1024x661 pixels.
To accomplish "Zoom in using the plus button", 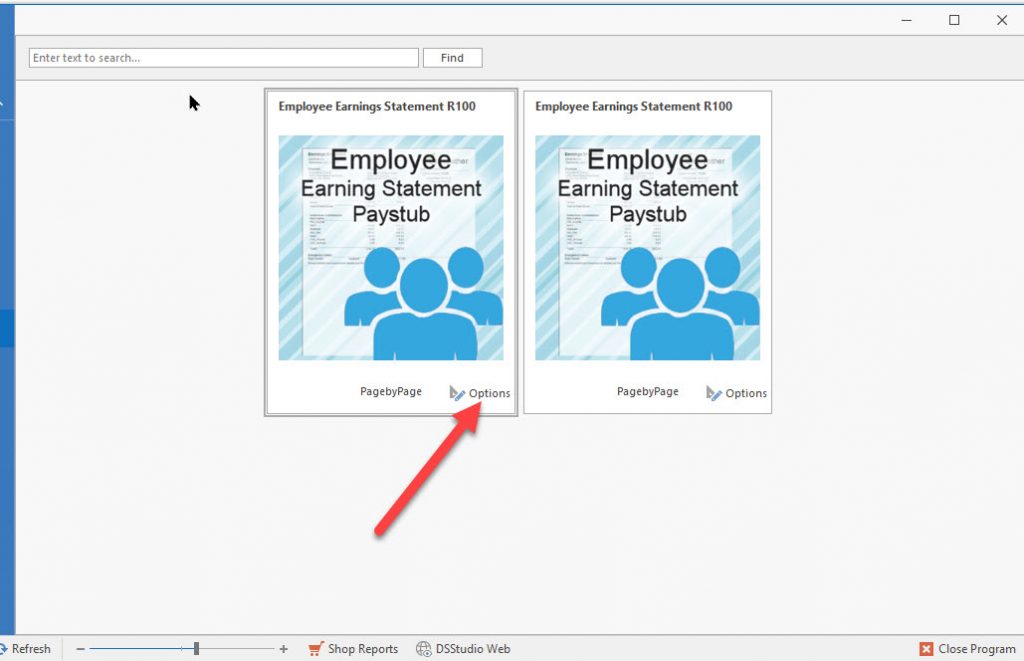I will pos(284,649).
